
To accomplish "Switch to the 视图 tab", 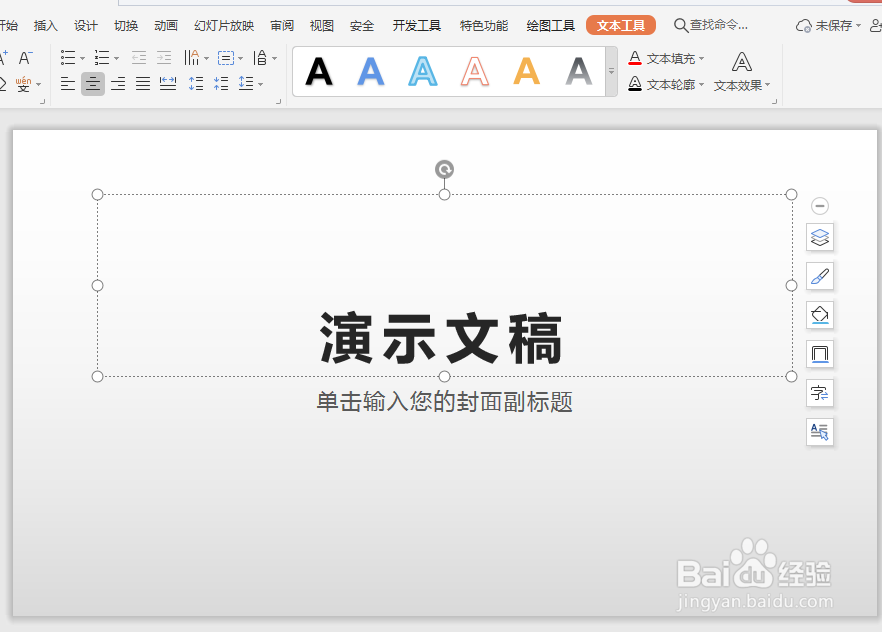I will [322, 26].
